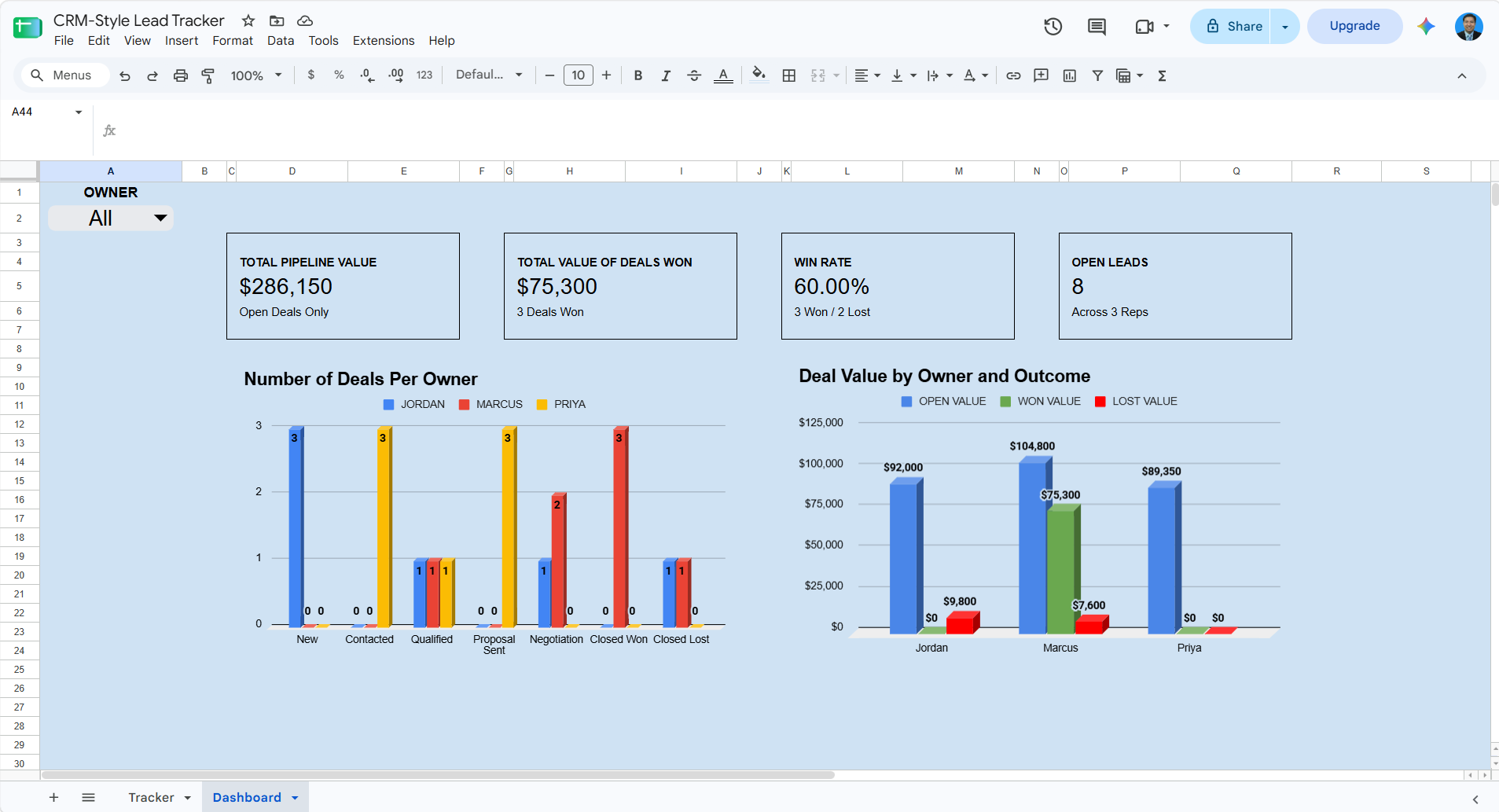Viewport: 1499px width, 812px height.
Task: Open version history clock icon
Action: (1053, 27)
